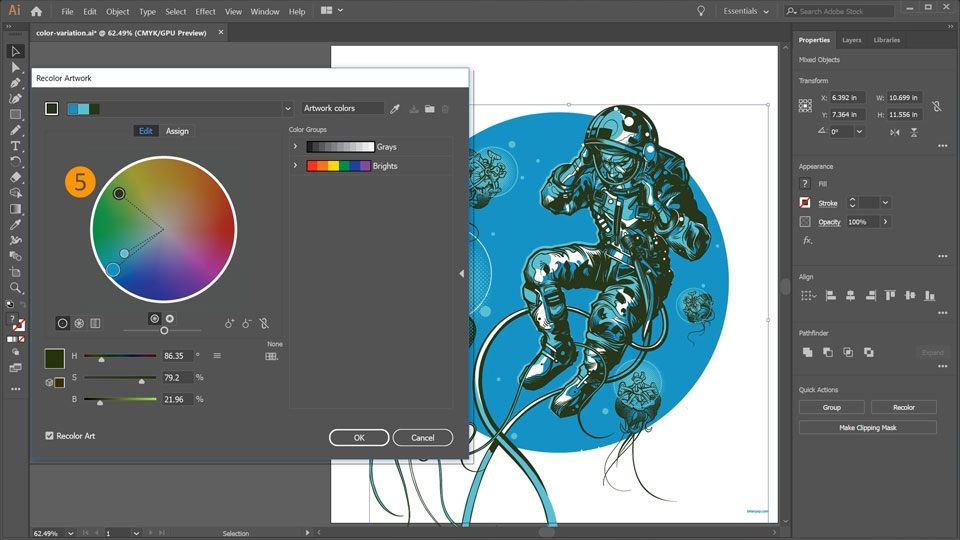Open the zoom level dropdown at bottom
The height and width of the screenshot is (540, 960).
click(70, 533)
